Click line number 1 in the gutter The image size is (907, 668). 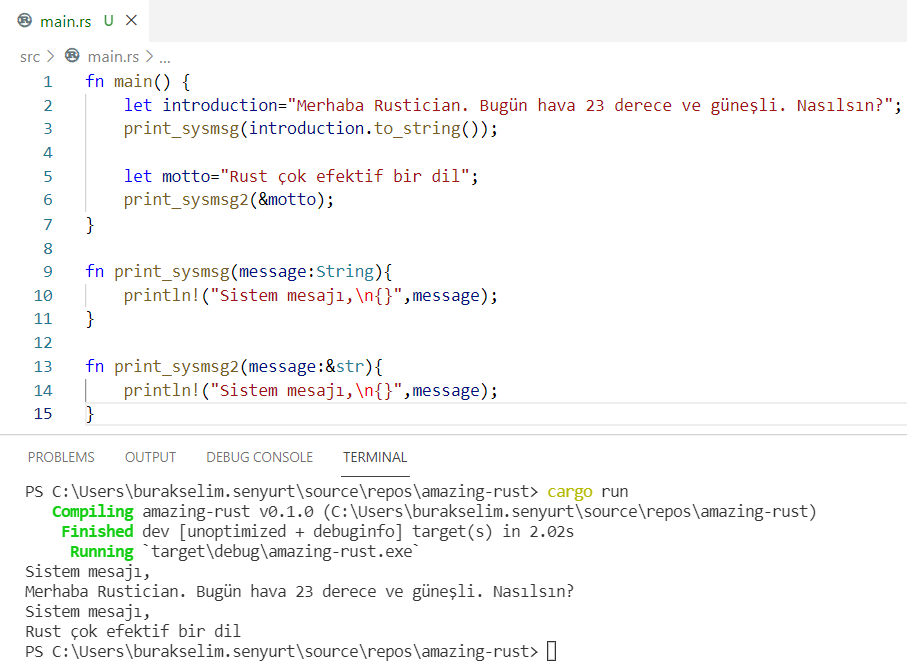click(x=47, y=81)
